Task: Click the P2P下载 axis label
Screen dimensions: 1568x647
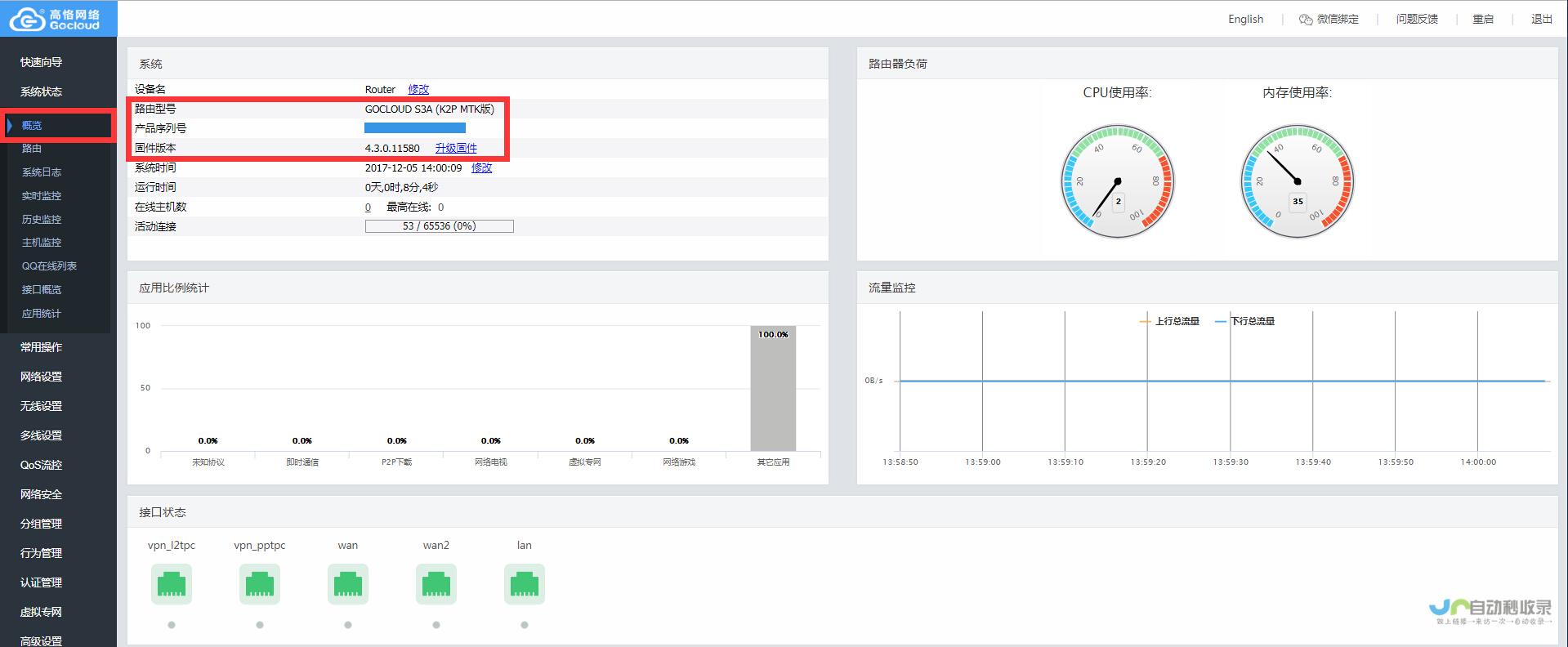Action: (x=397, y=462)
